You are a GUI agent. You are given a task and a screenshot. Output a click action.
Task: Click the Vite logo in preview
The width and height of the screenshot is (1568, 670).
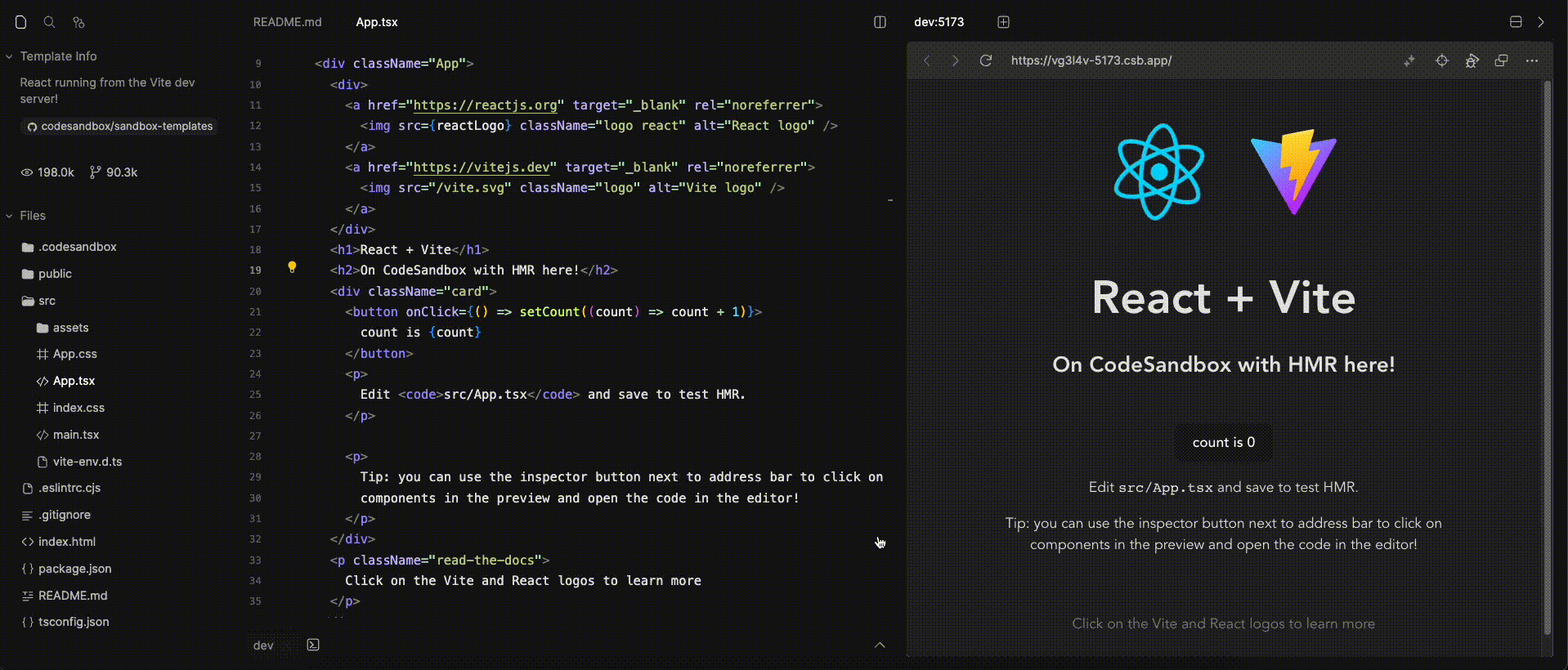click(1293, 172)
